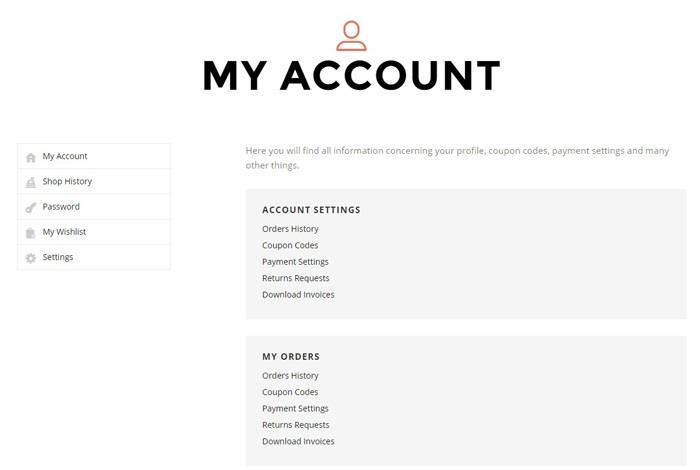Screen dimensions: 700x470
Task: Click the bag icon beside My Wishlist
Action: click(31, 233)
